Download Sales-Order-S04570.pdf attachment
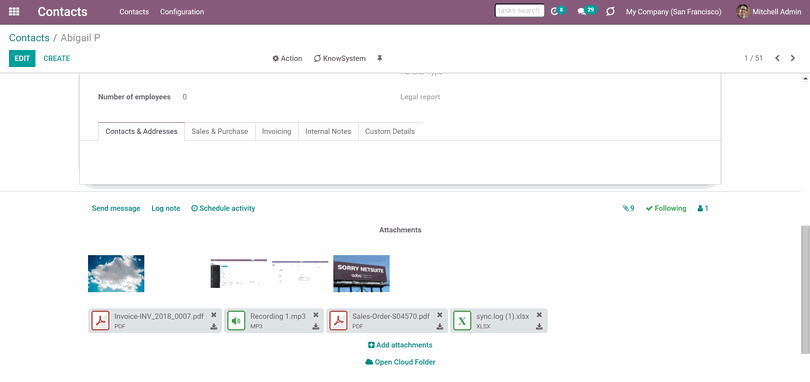This screenshot has width=810, height=382. (x=440, y=327)
